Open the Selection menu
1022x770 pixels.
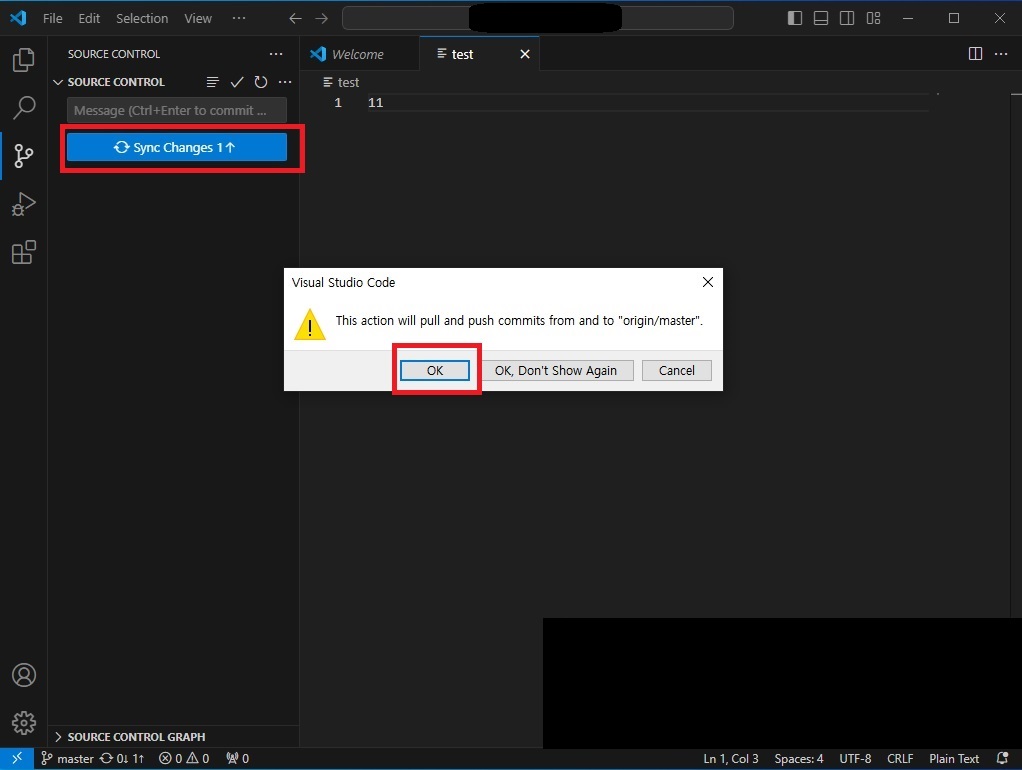click(x=142, y=18)
